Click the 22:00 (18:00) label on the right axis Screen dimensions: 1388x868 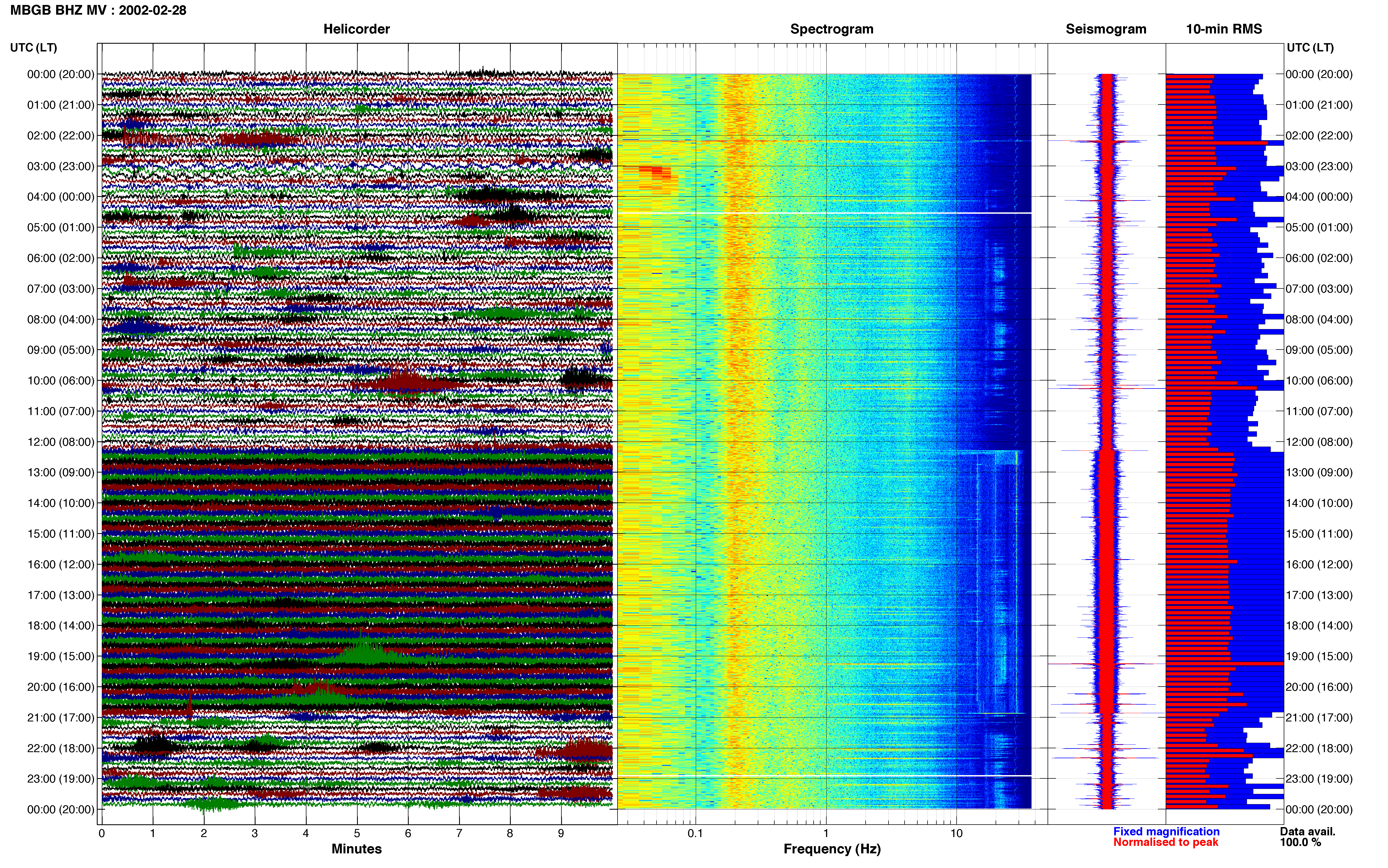coord(1319,748)
